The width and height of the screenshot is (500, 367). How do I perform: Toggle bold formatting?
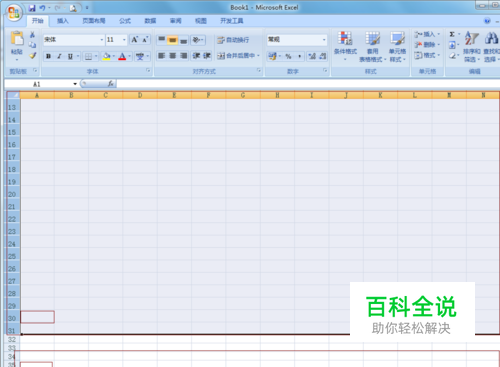coord(49,56)
